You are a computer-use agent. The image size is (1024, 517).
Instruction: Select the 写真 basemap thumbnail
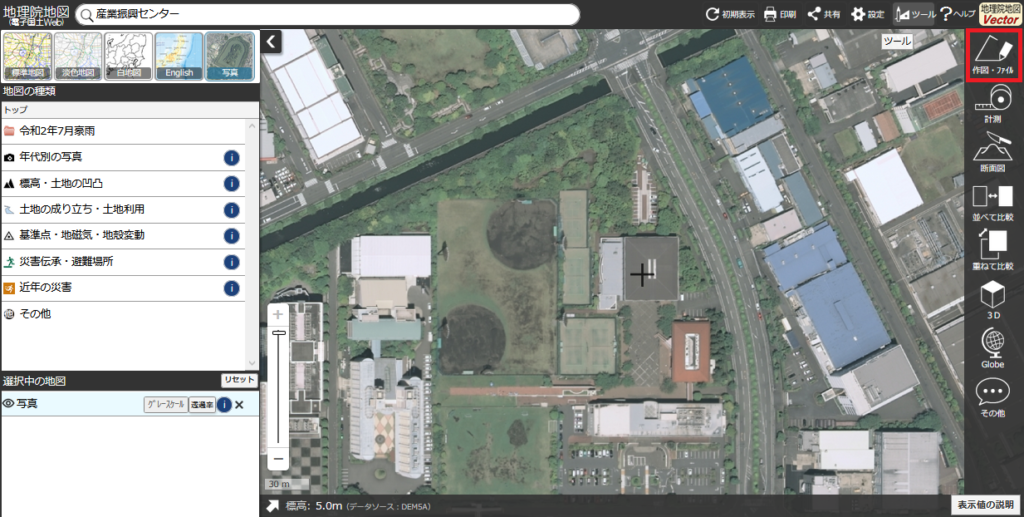(x=229, y=56)
